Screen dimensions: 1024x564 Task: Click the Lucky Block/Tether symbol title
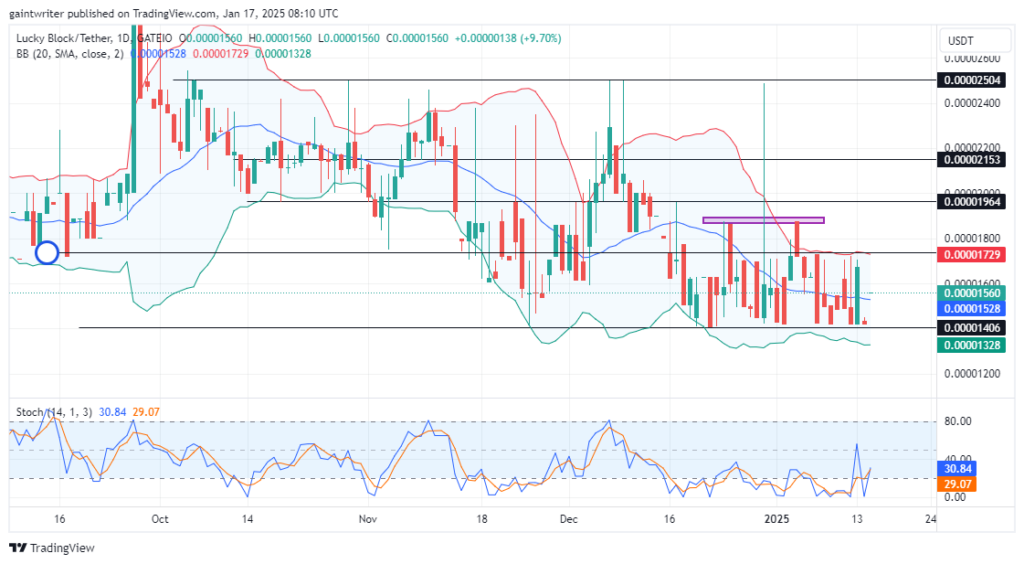point(63,39)
